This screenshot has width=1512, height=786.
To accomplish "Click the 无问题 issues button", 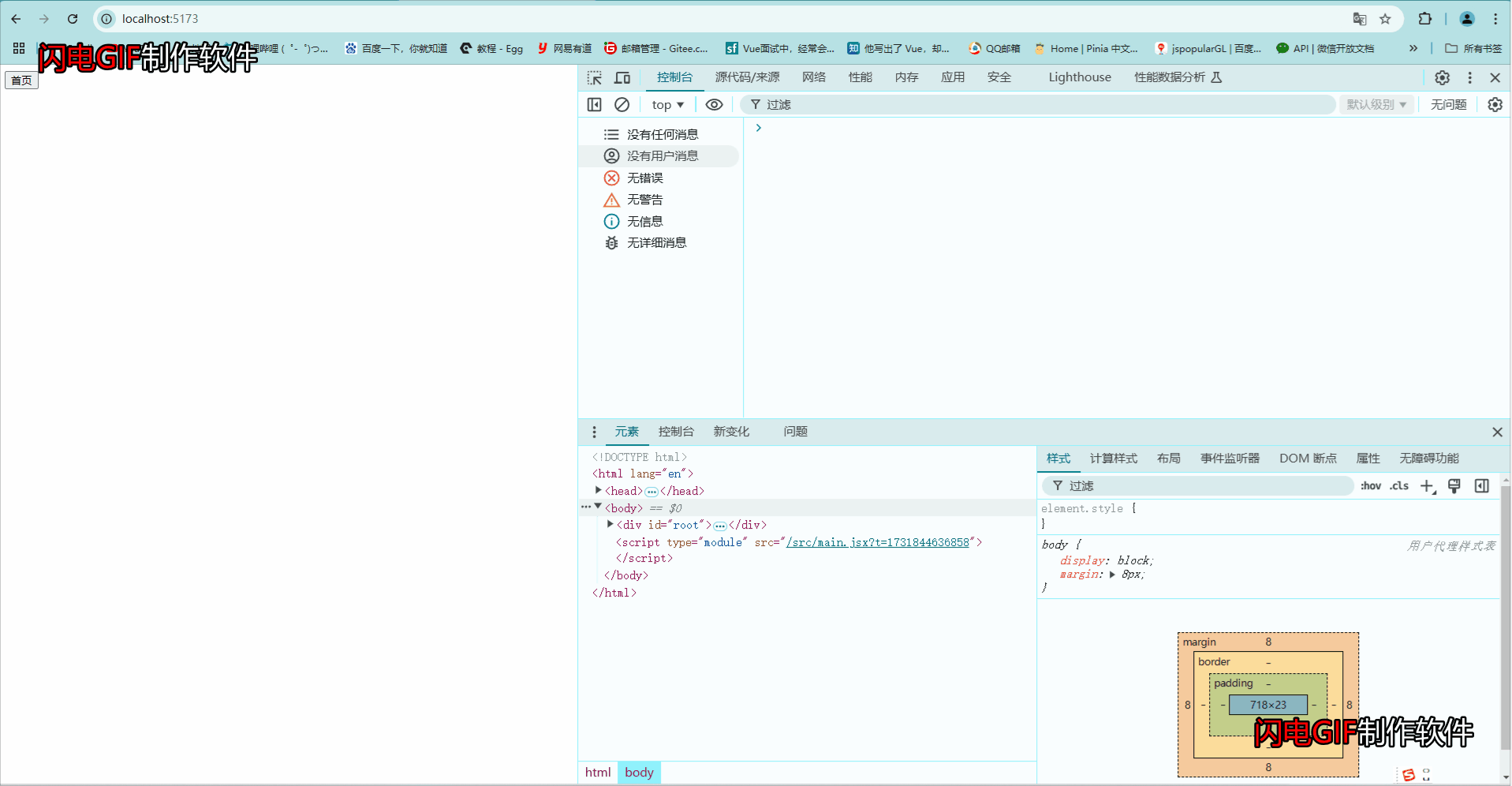I will point(1448,104).
